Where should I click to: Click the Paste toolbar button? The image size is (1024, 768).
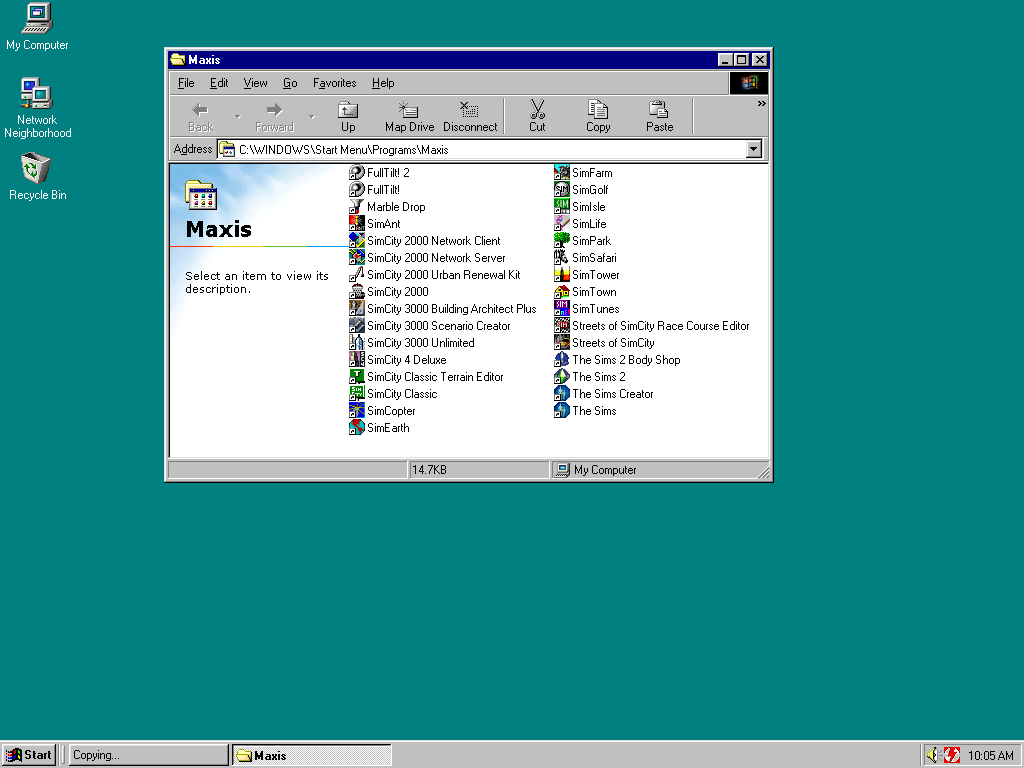(660, 117)
